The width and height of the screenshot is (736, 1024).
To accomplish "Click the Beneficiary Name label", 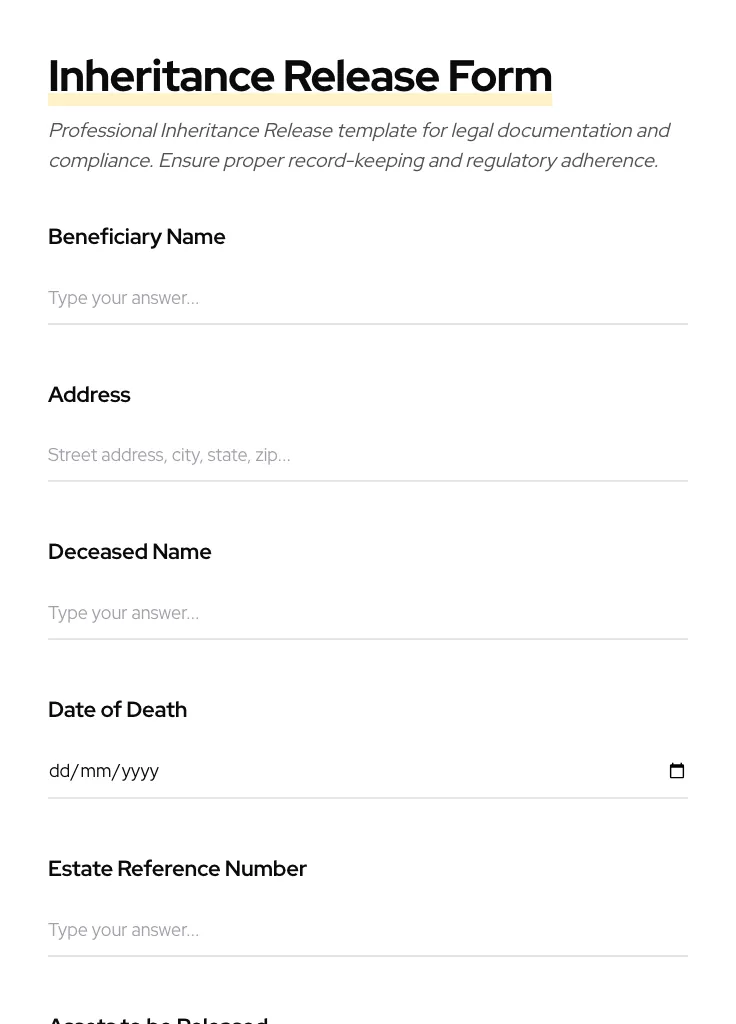I will (x=136, y=237).
